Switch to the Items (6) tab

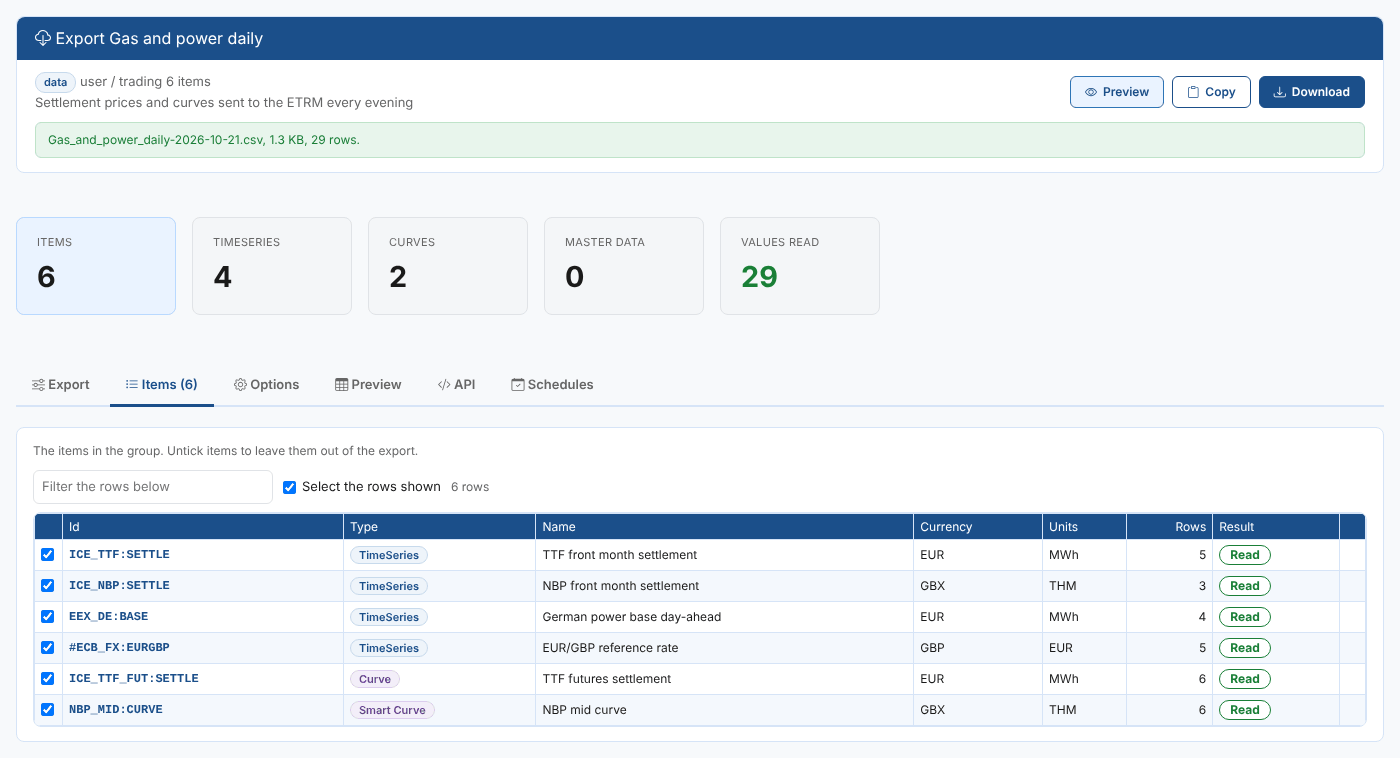pyautogui.click(x=162, y=385)
